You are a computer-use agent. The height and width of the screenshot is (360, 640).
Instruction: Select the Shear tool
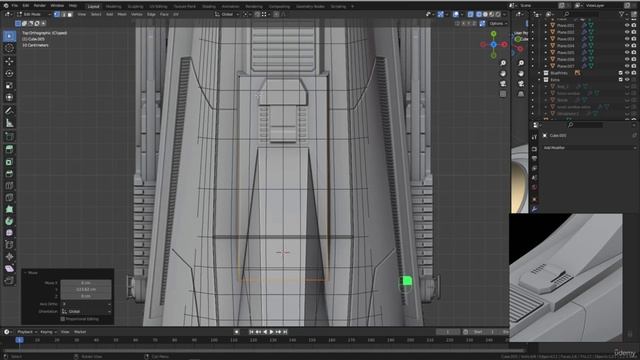point(9,268)
